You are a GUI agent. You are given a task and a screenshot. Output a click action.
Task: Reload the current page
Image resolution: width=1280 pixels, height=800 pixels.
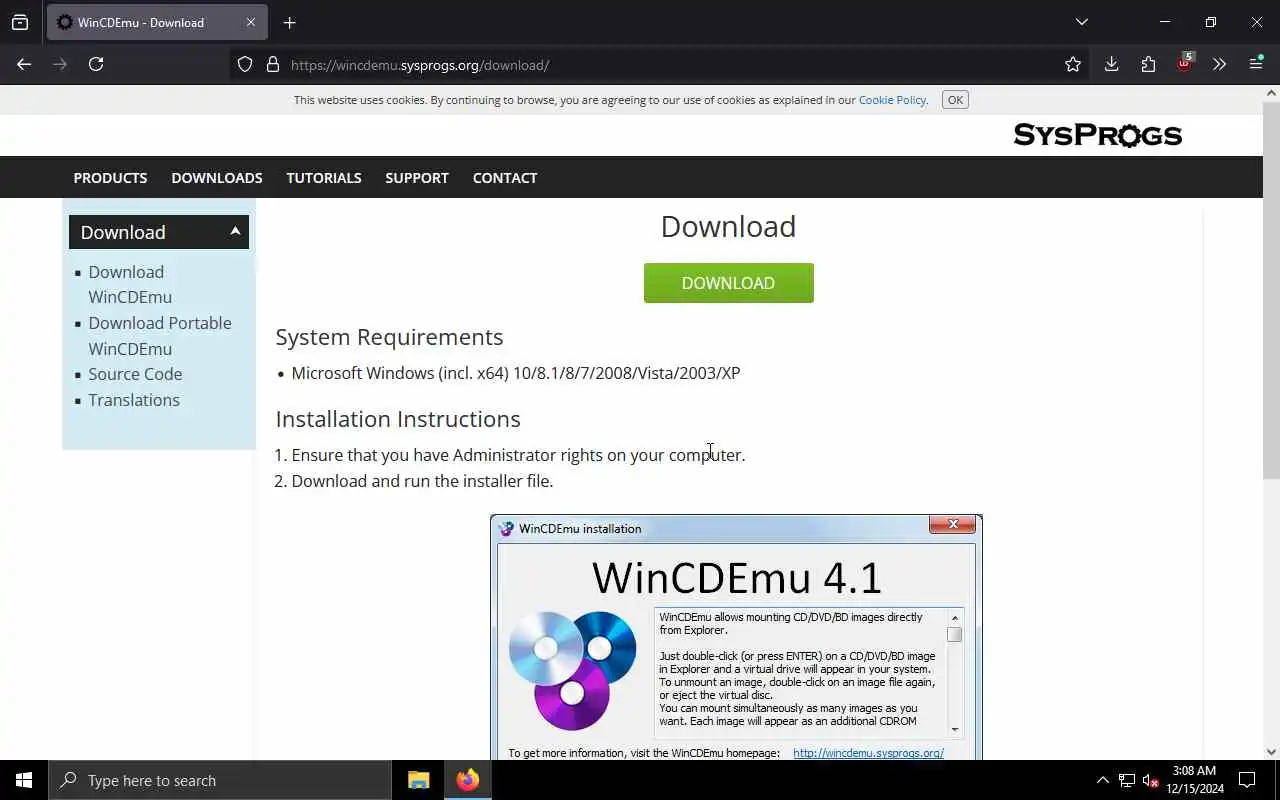click(x=96, y=64)
